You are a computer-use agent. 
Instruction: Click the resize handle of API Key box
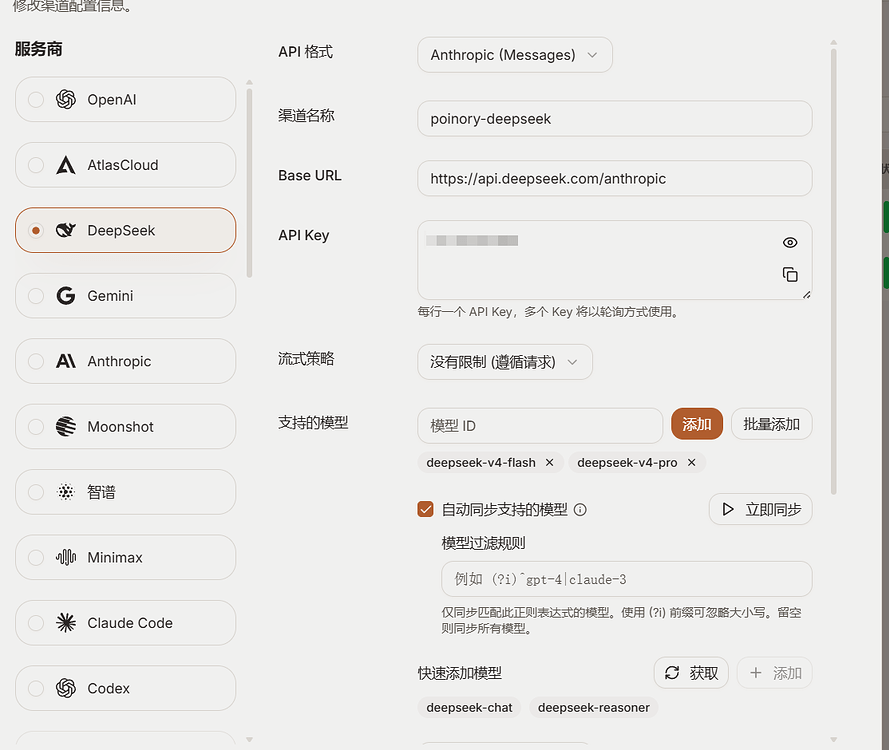click(806, 294)
